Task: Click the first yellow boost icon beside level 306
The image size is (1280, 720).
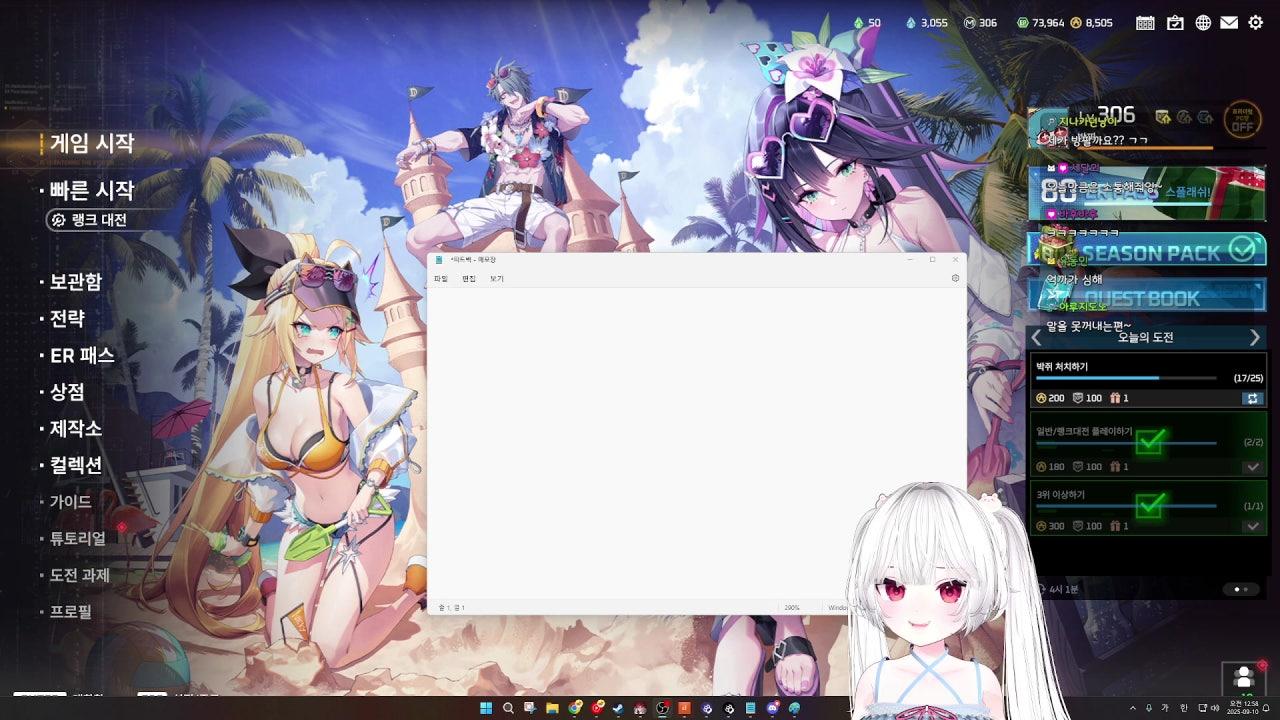Action: point(1163,117)
